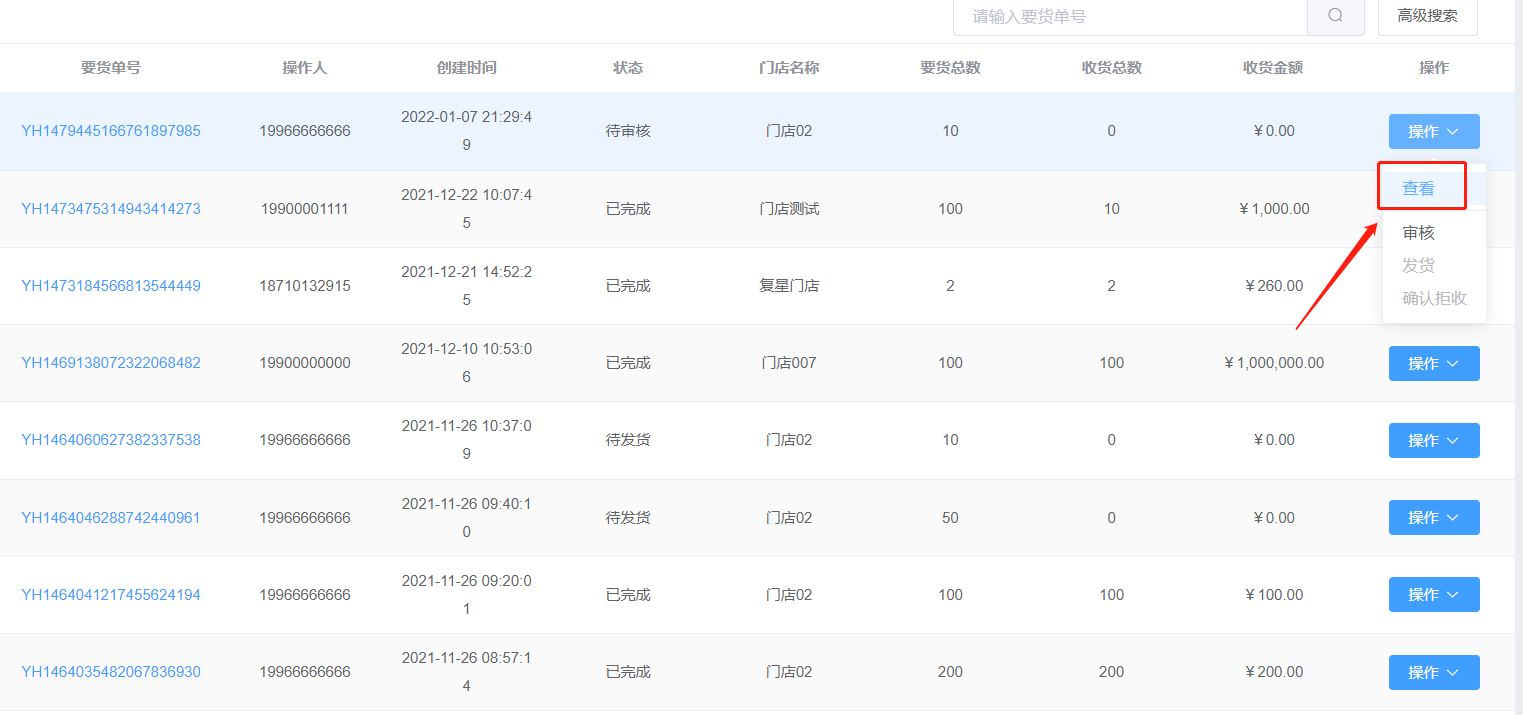Open order link YH1469138072322068482

pyautogui.click(x=111, y=363)
